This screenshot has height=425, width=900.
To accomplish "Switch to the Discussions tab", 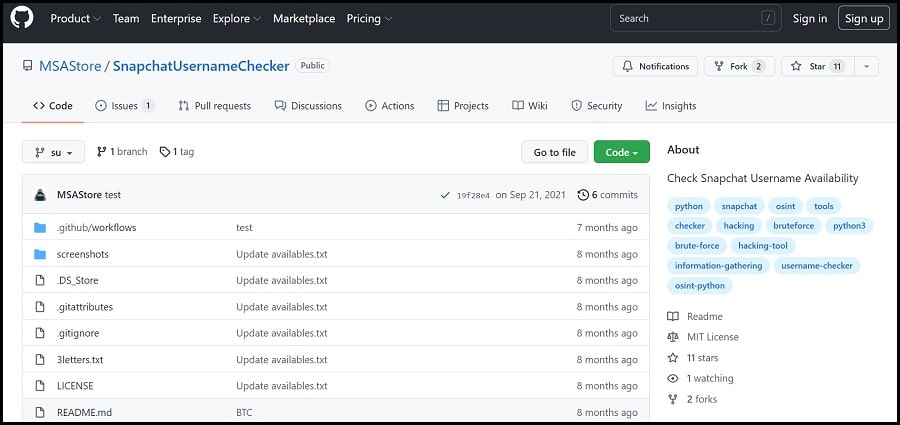I will [308, 106].
